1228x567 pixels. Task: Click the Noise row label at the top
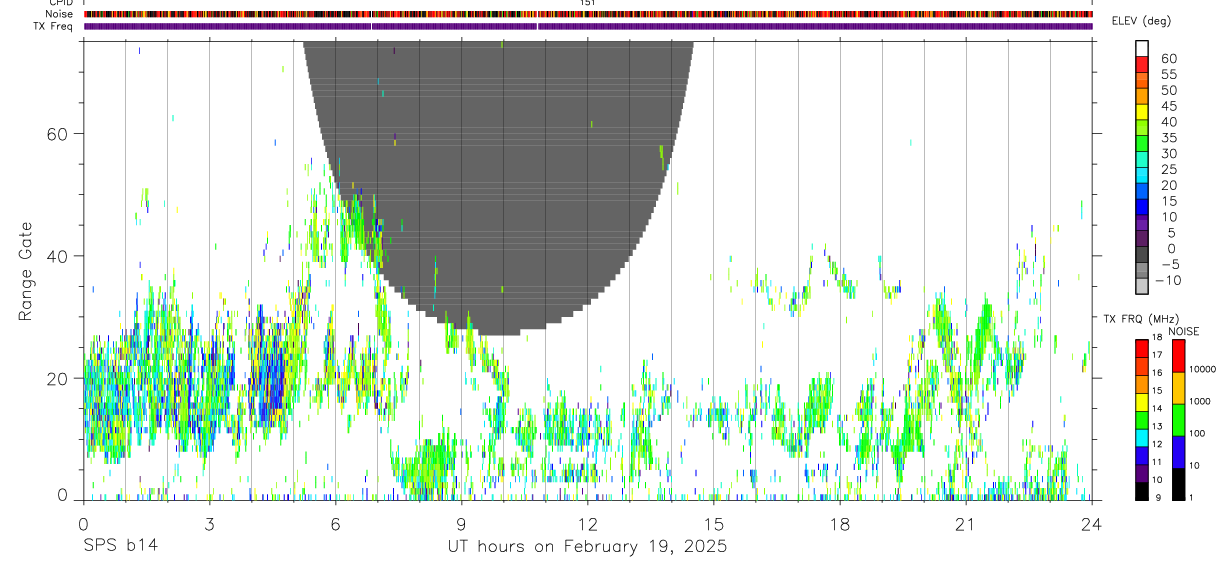pos(59,14)
